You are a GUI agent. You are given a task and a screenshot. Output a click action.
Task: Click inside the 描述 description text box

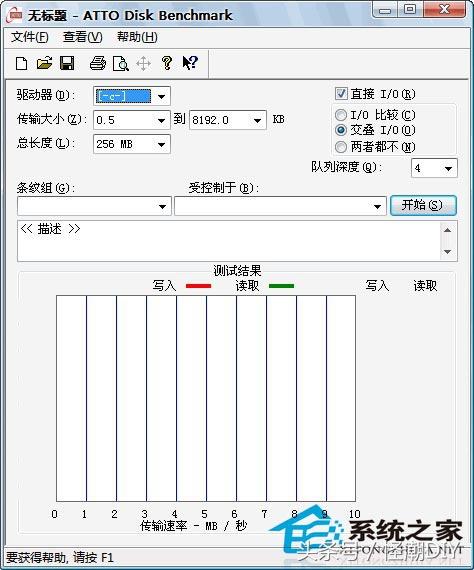pos(229,241)
